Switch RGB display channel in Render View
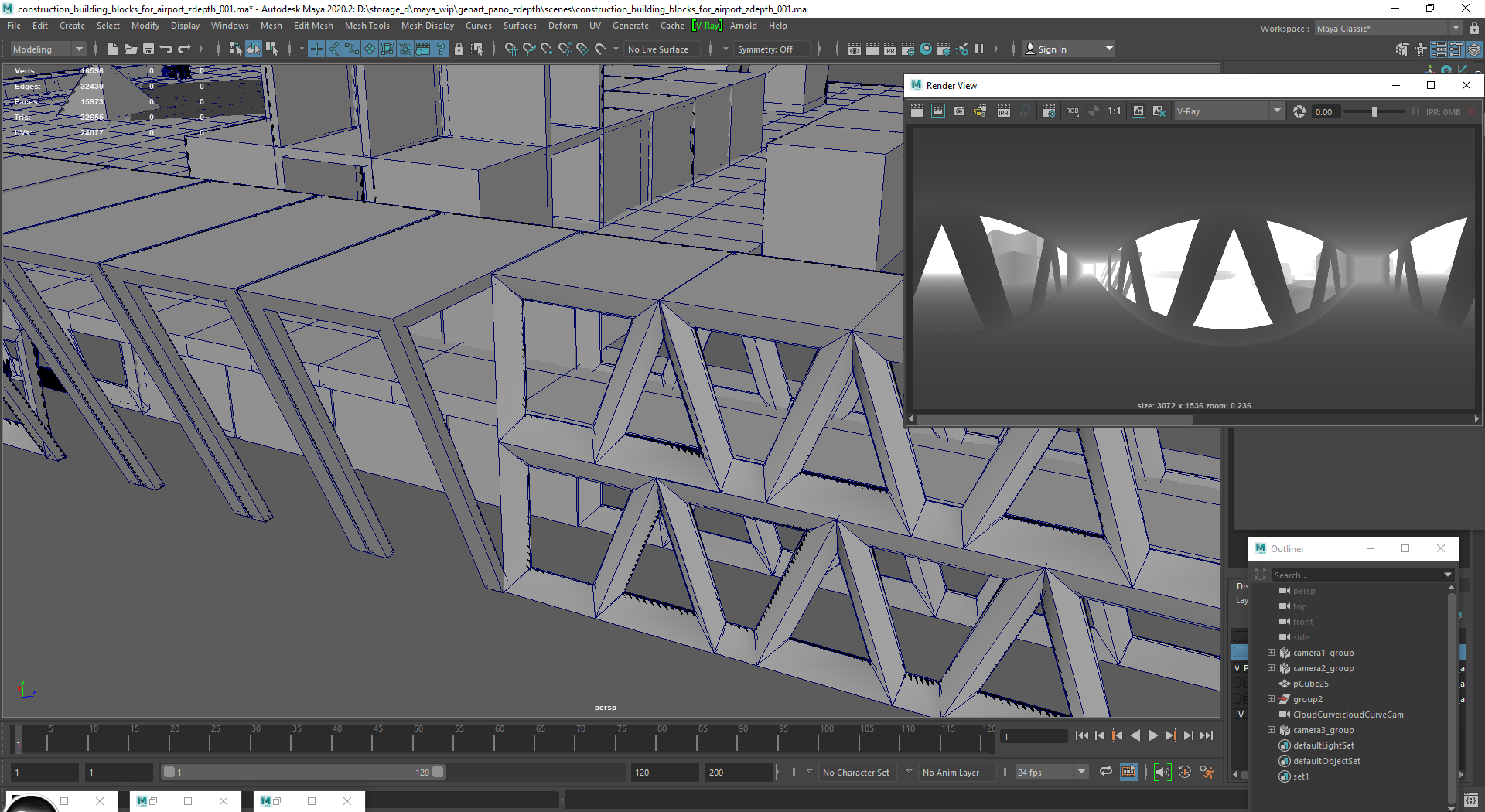 click(x=1073, y=112)
